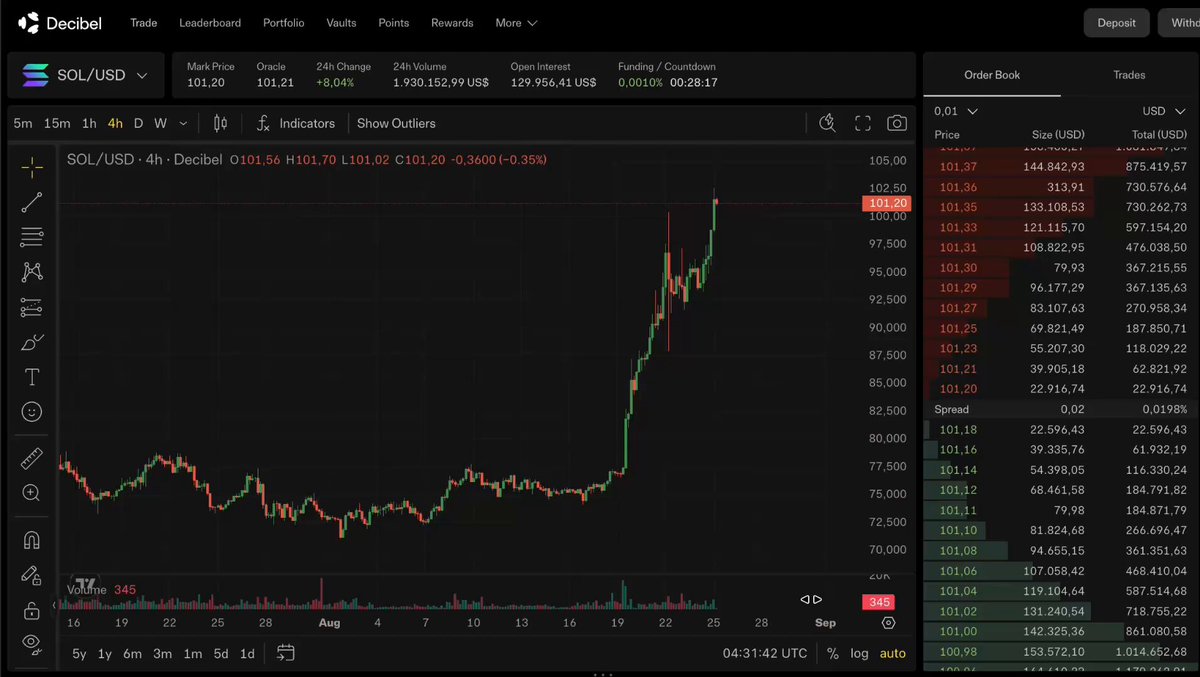Set chart range to 3m
The image size is (1200, 677).
(162, 653)
